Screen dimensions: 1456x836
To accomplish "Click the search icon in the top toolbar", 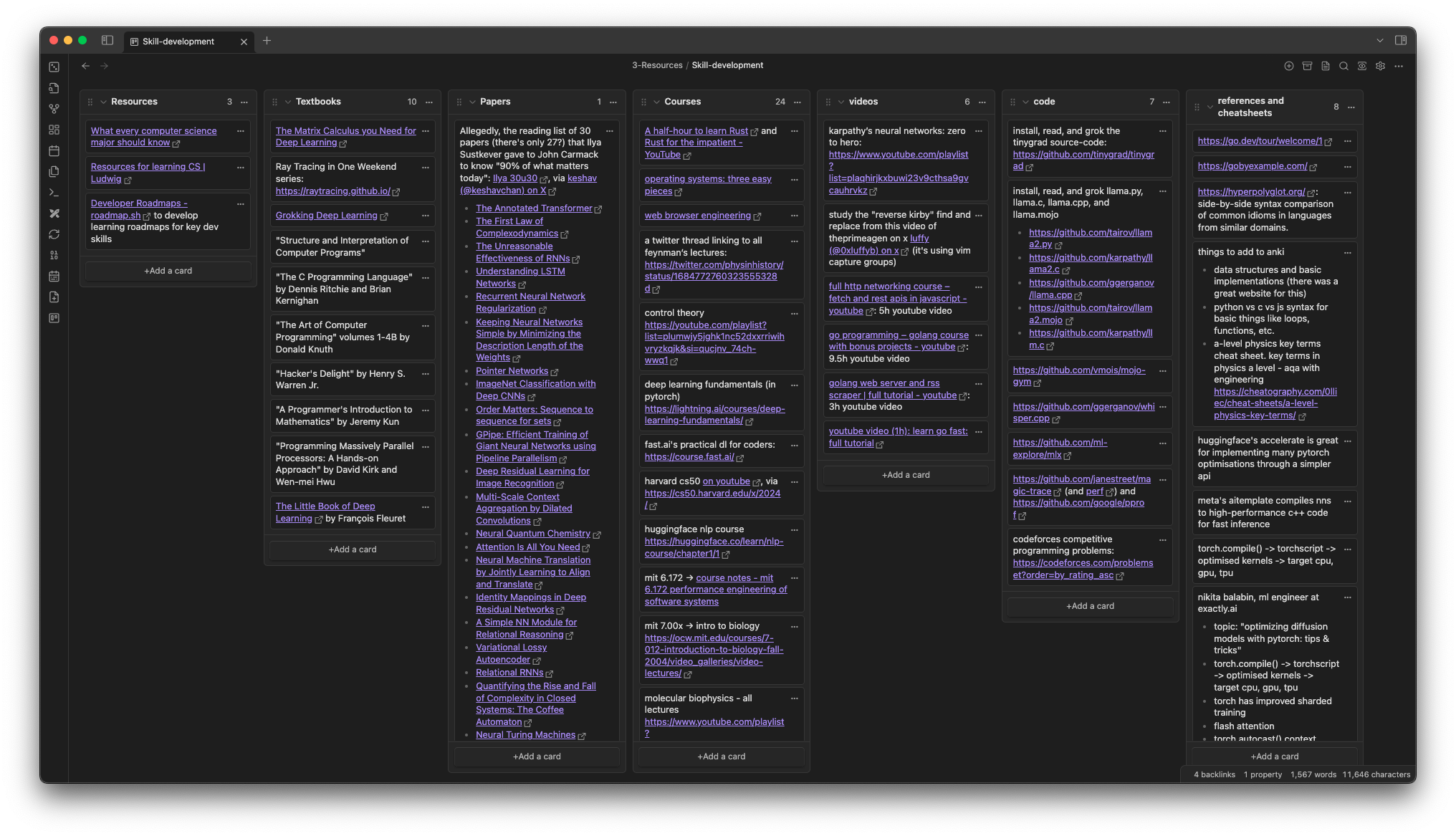I will [x=1344, y=66].
